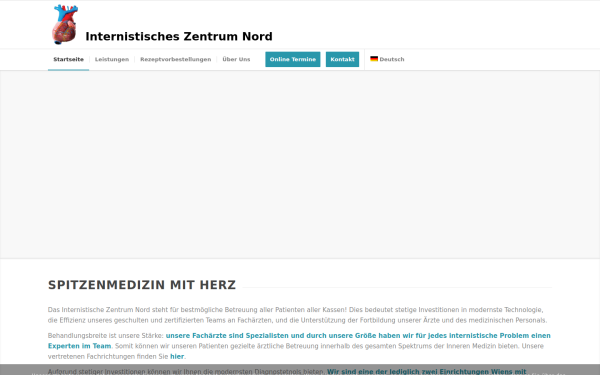Open the Deutsch language selector
This screenshot has height=375, width=600.
[x=387, y=59]
